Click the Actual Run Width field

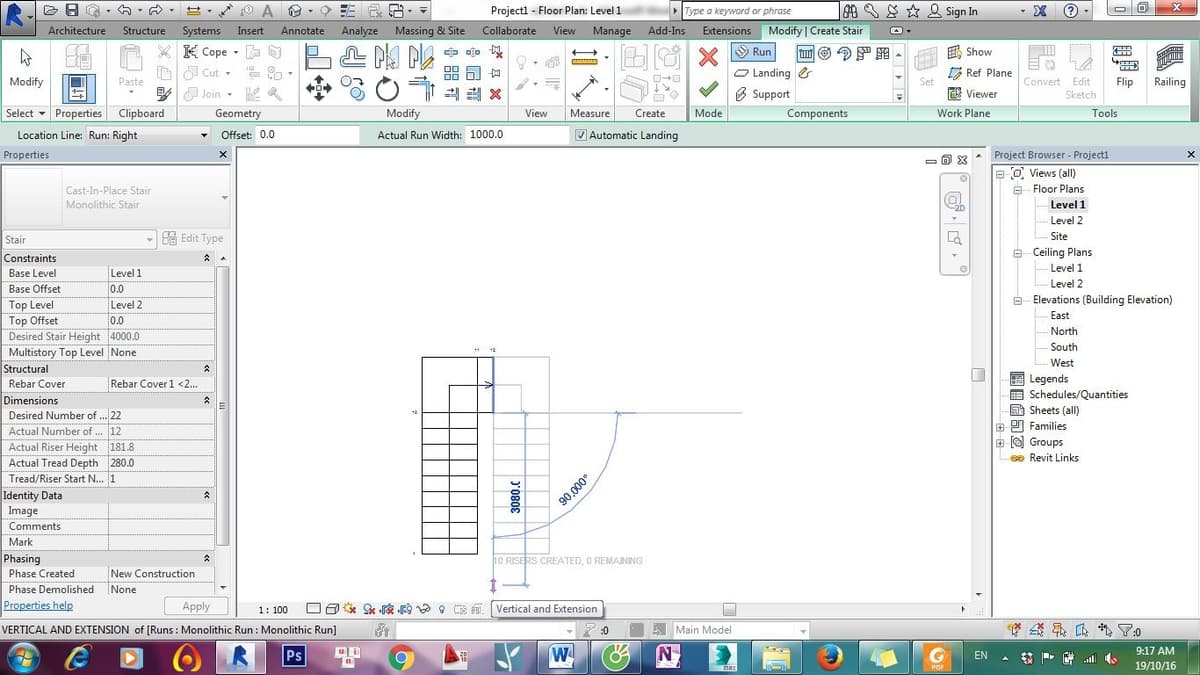[517, 134]
